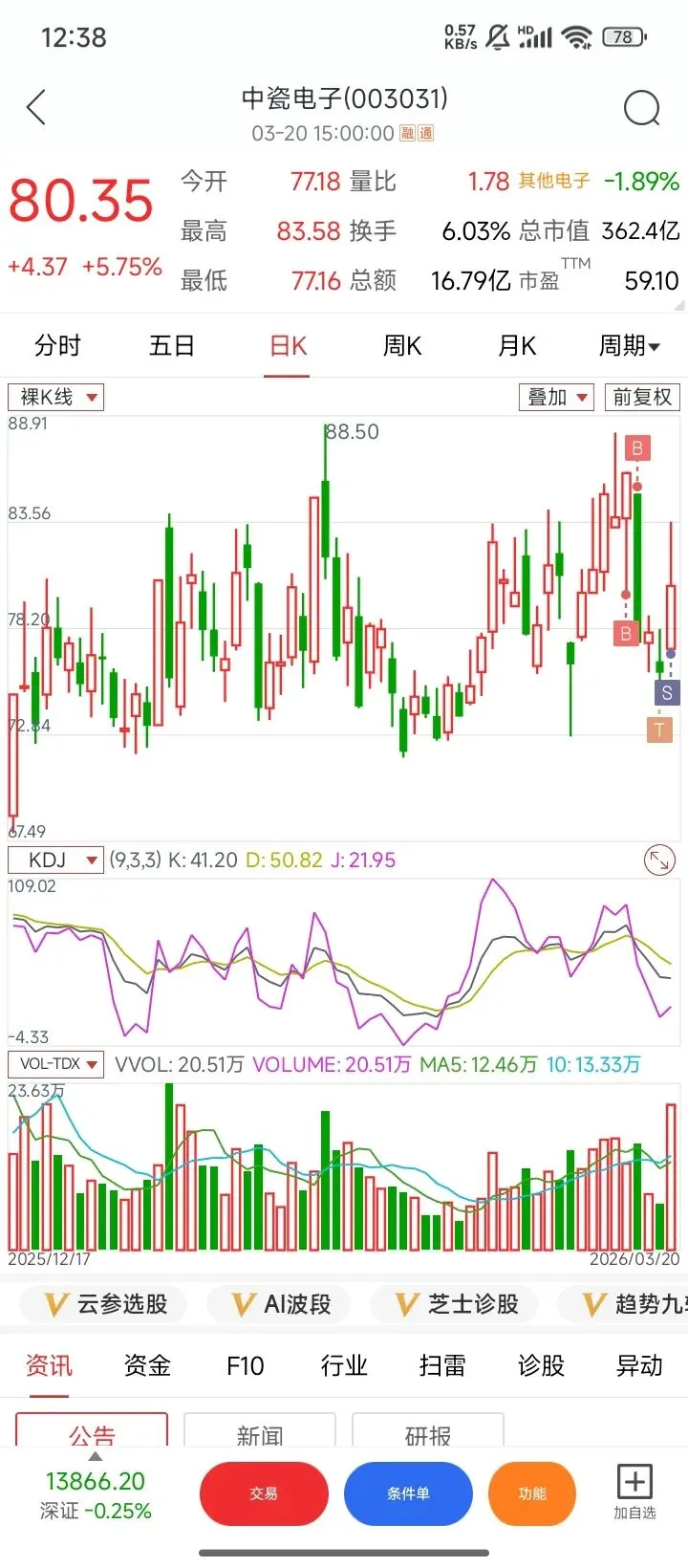
Task: Tap the V icon of 趋势九转
Action: point(594,1304)
